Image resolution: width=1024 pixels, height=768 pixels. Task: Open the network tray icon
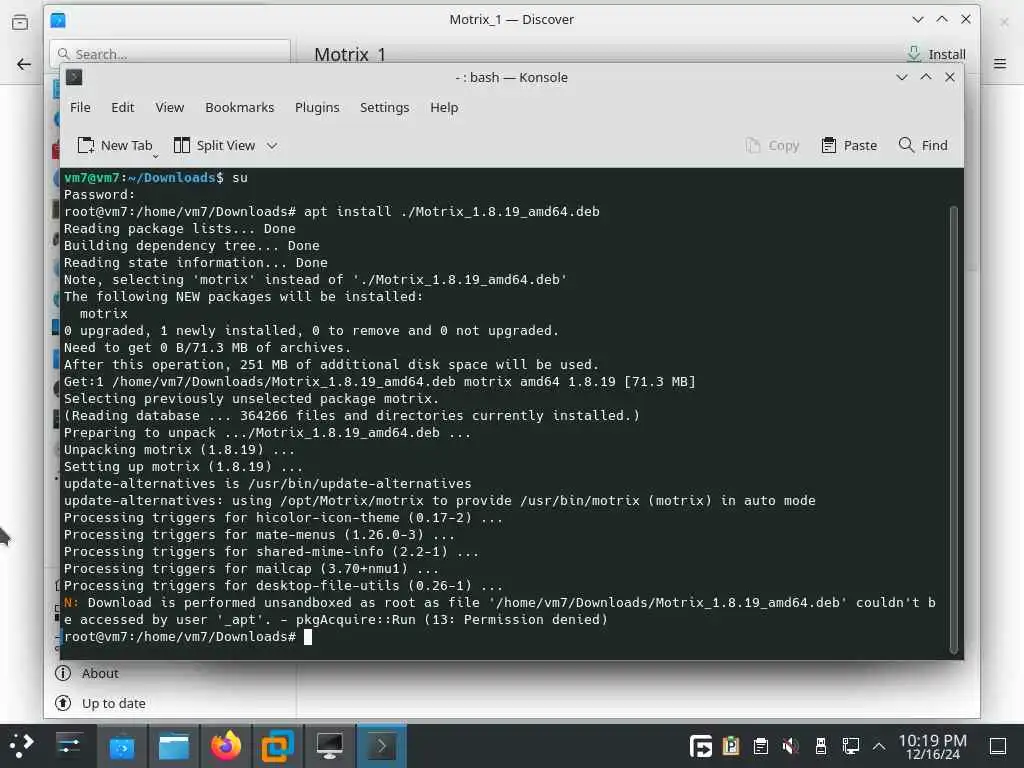(x=850, y=746)
